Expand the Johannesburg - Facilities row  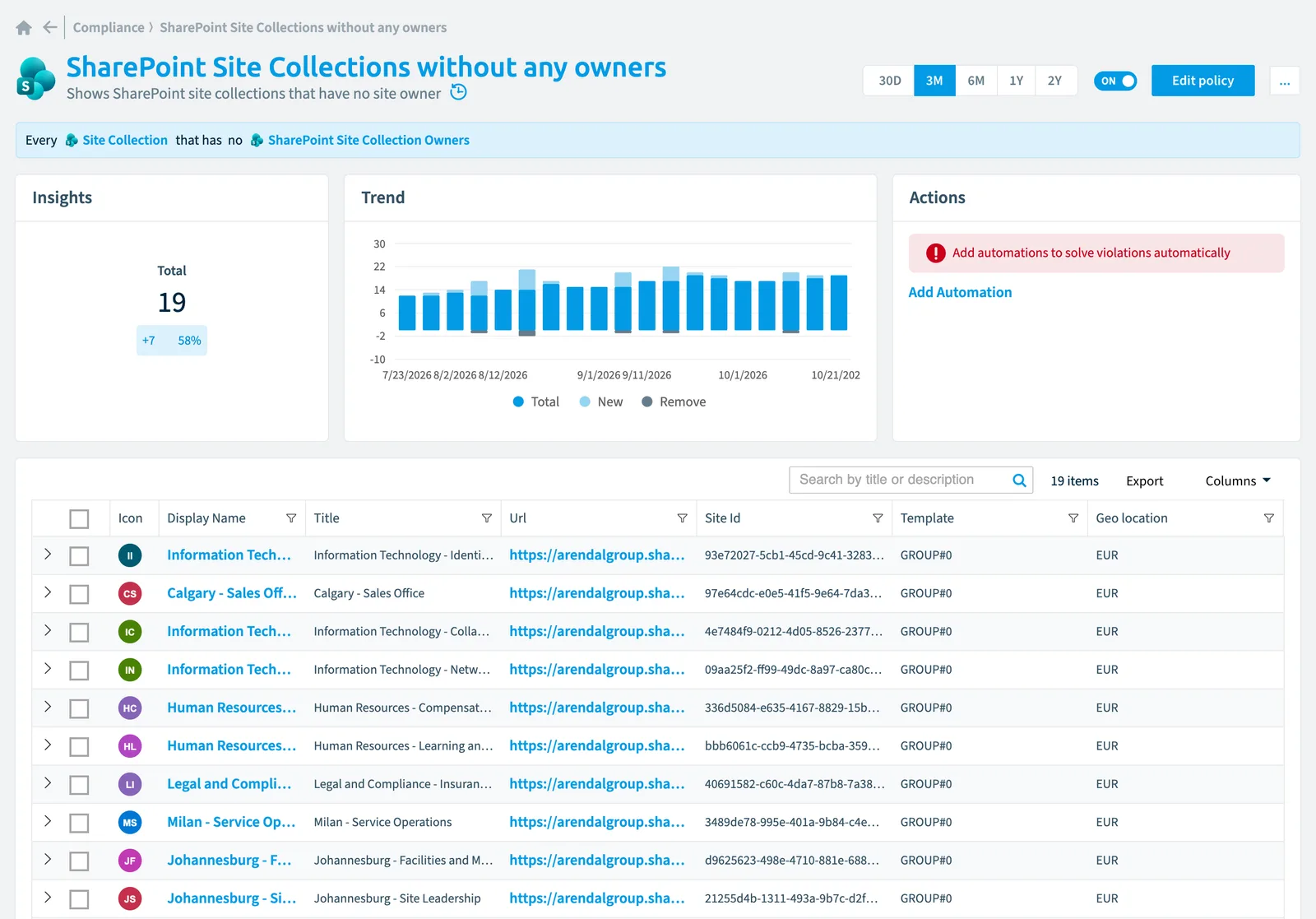coord(48,859)
